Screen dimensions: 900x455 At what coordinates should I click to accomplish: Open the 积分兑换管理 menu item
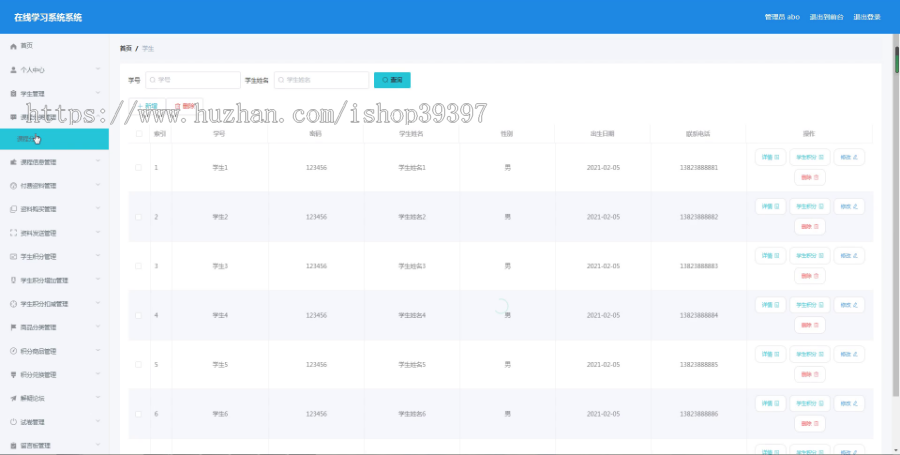pos(55,375)
